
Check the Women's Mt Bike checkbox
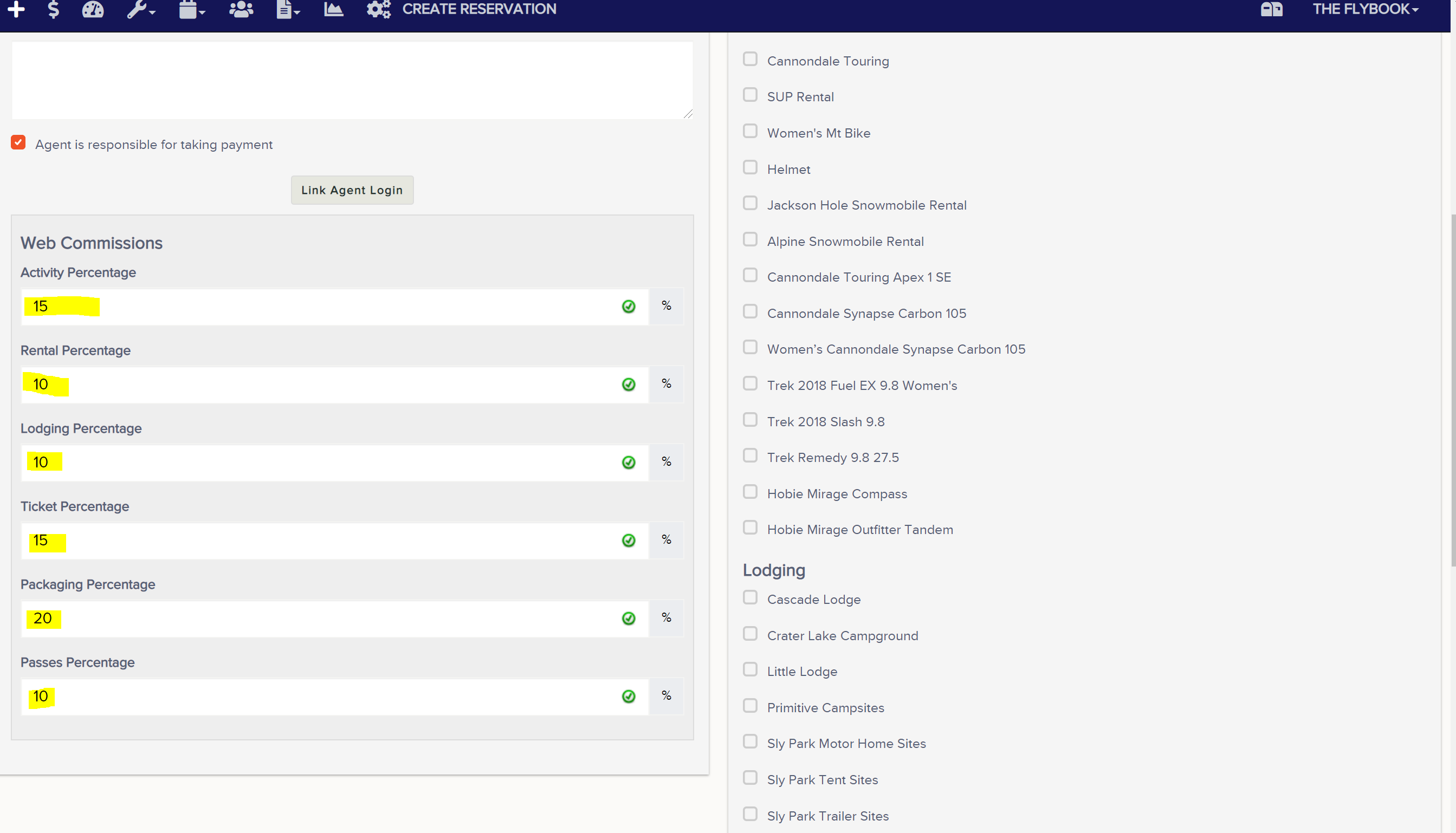[750, 131]
